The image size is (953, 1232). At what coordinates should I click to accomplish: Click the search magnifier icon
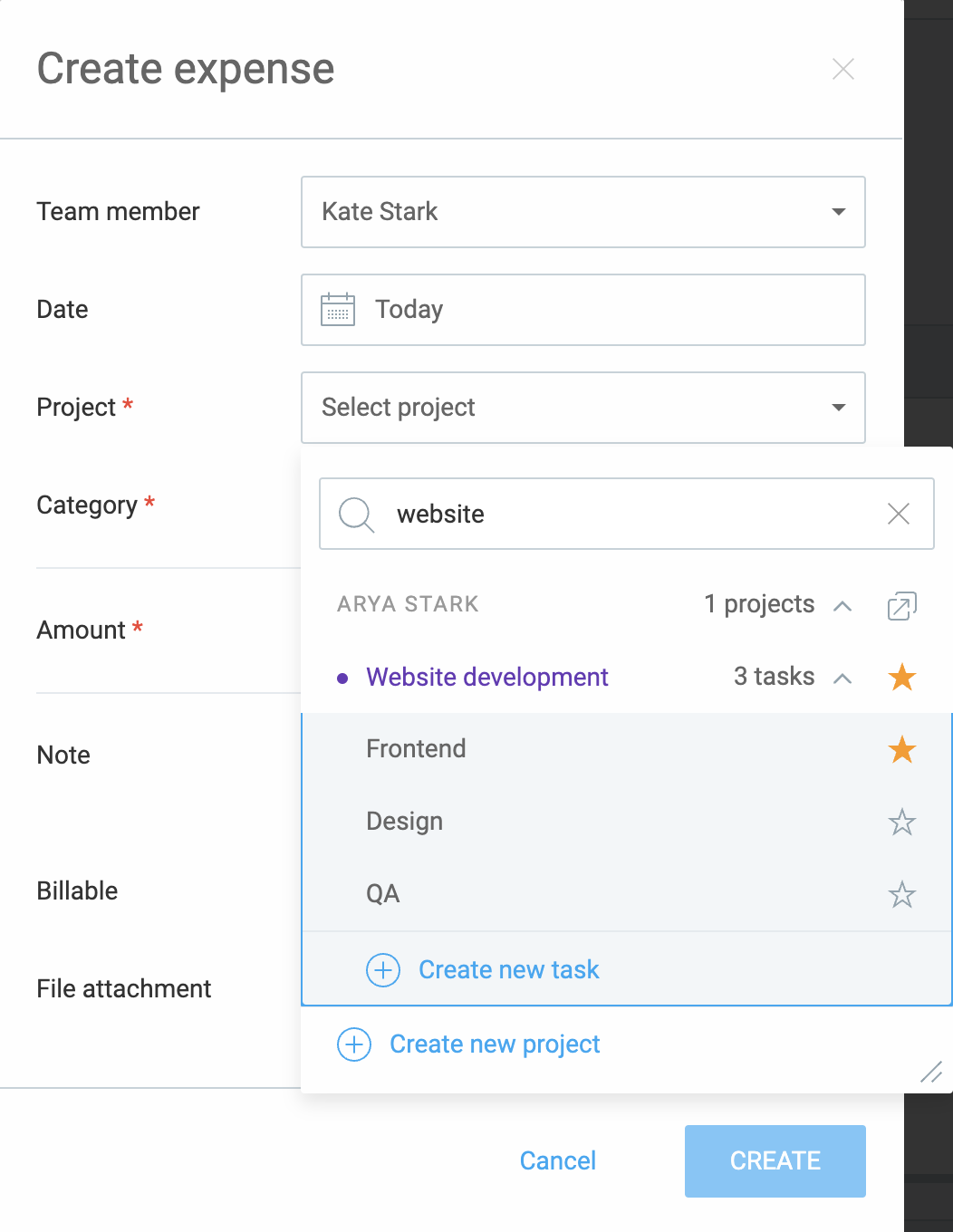(356, 515)
